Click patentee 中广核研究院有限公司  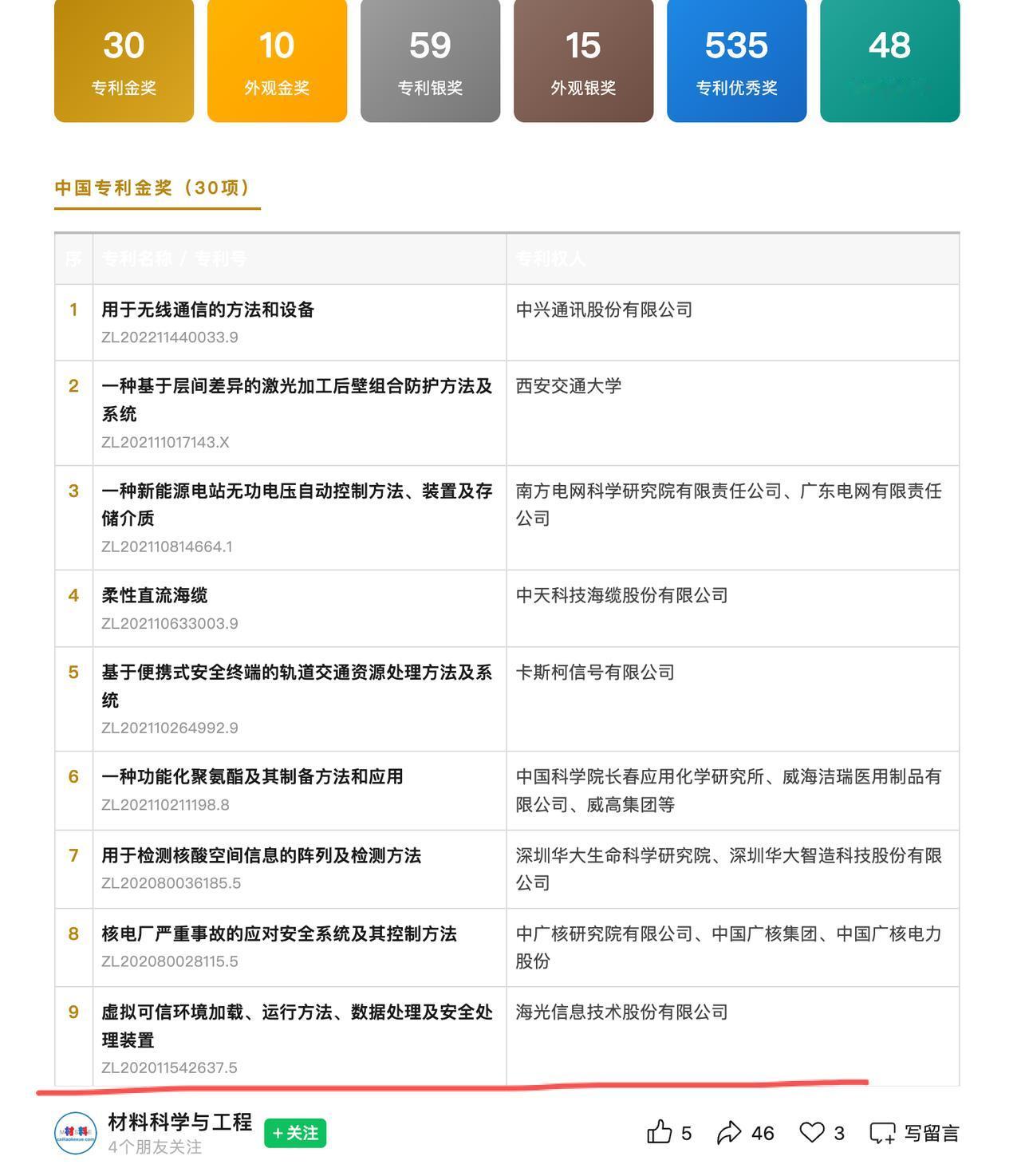(604, 933)
